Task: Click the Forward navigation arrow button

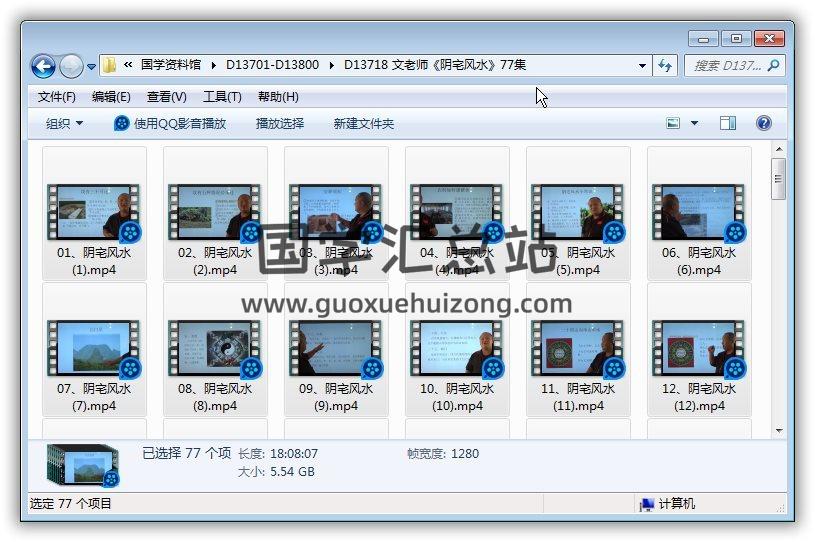Action: [71, 67]
